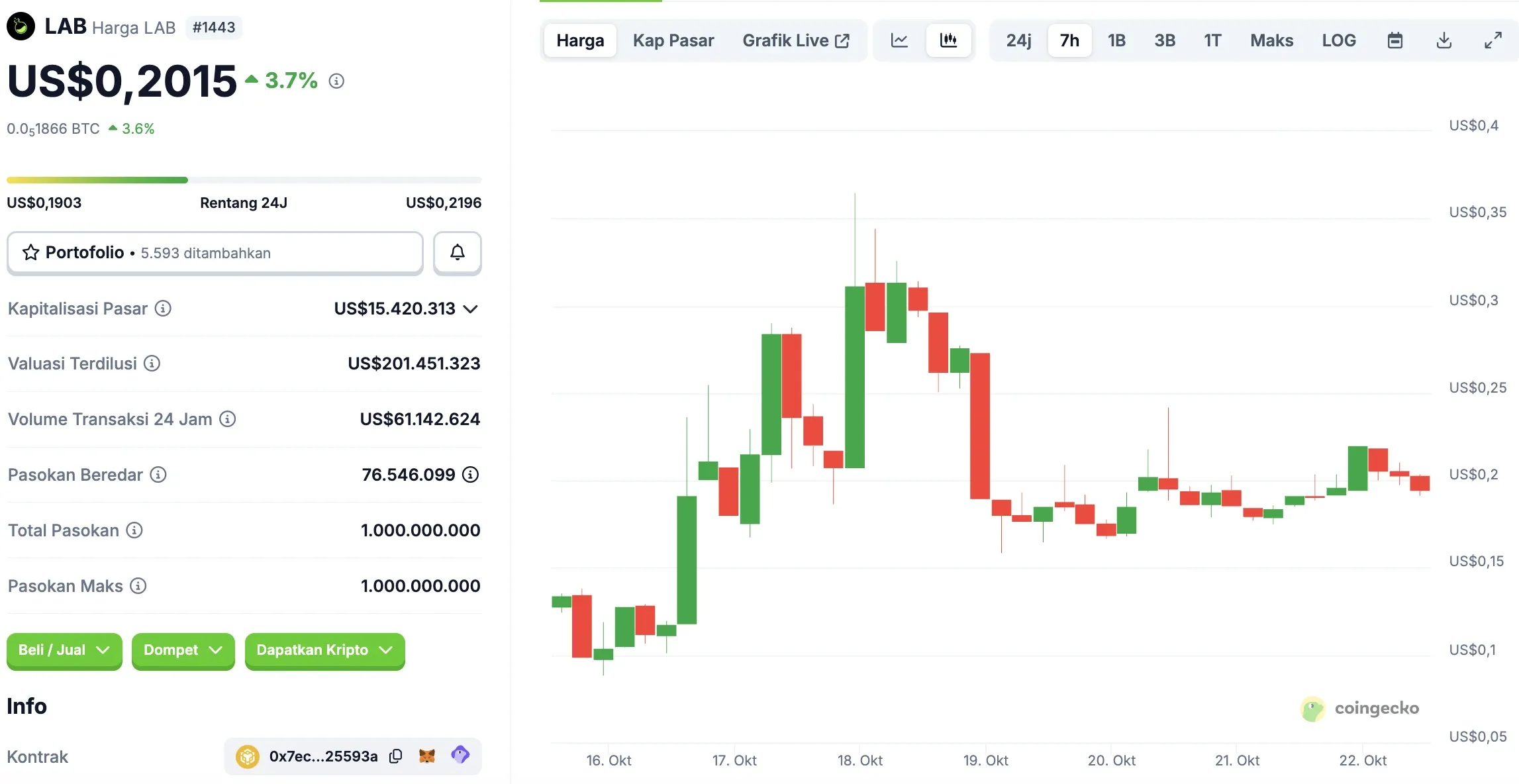Viewport: 1519px width, 784px height.
Task: Open the Dapatkan Kripto dropdown
Action: (x=324, y=650)
